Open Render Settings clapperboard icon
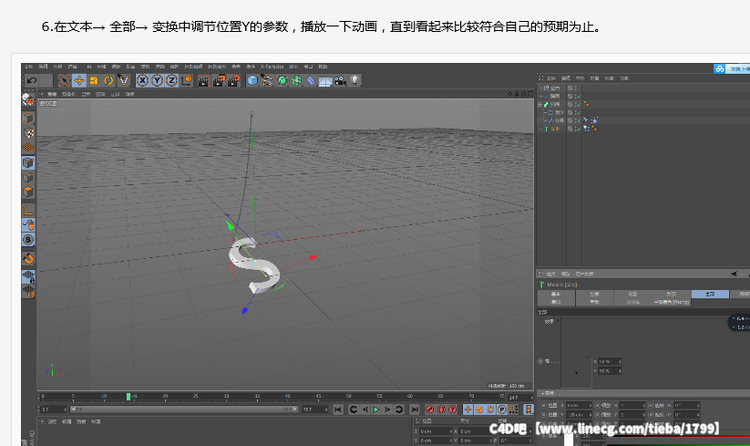750x446 pixels. coord(233,80)
